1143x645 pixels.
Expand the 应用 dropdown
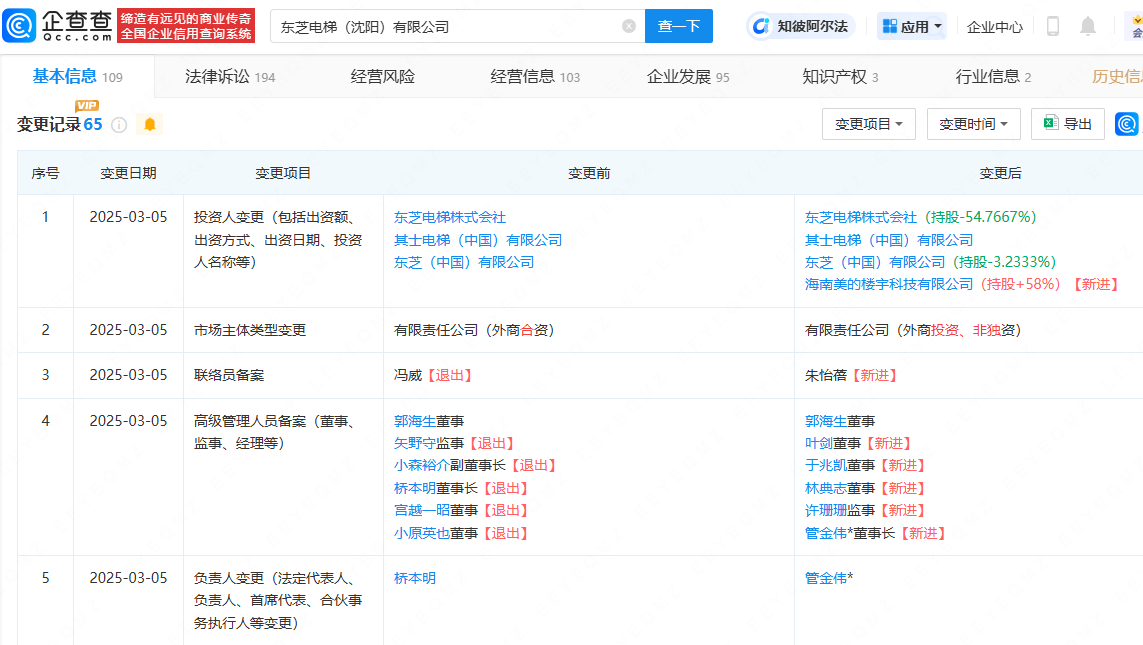pos(912,26)
